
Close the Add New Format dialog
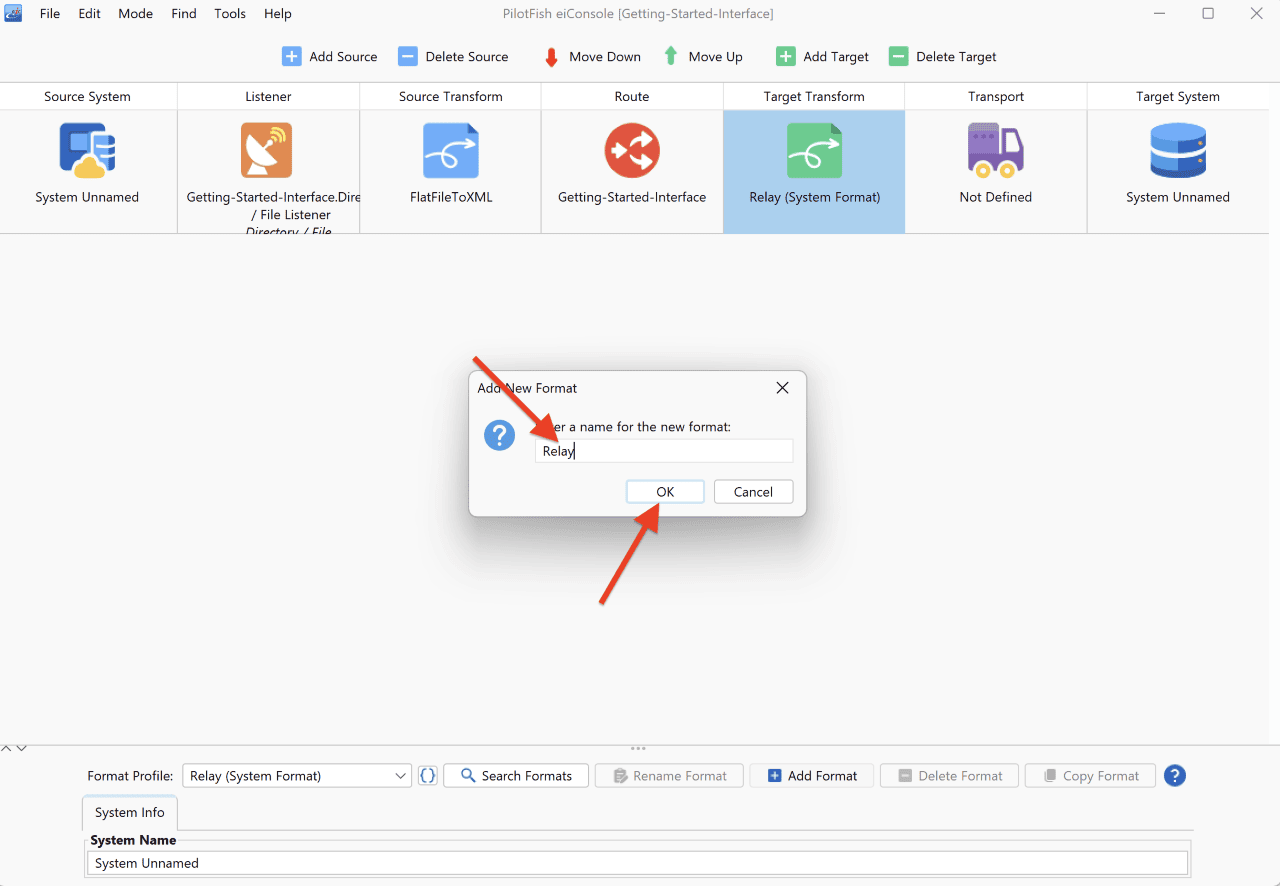[x=783, y=388]
